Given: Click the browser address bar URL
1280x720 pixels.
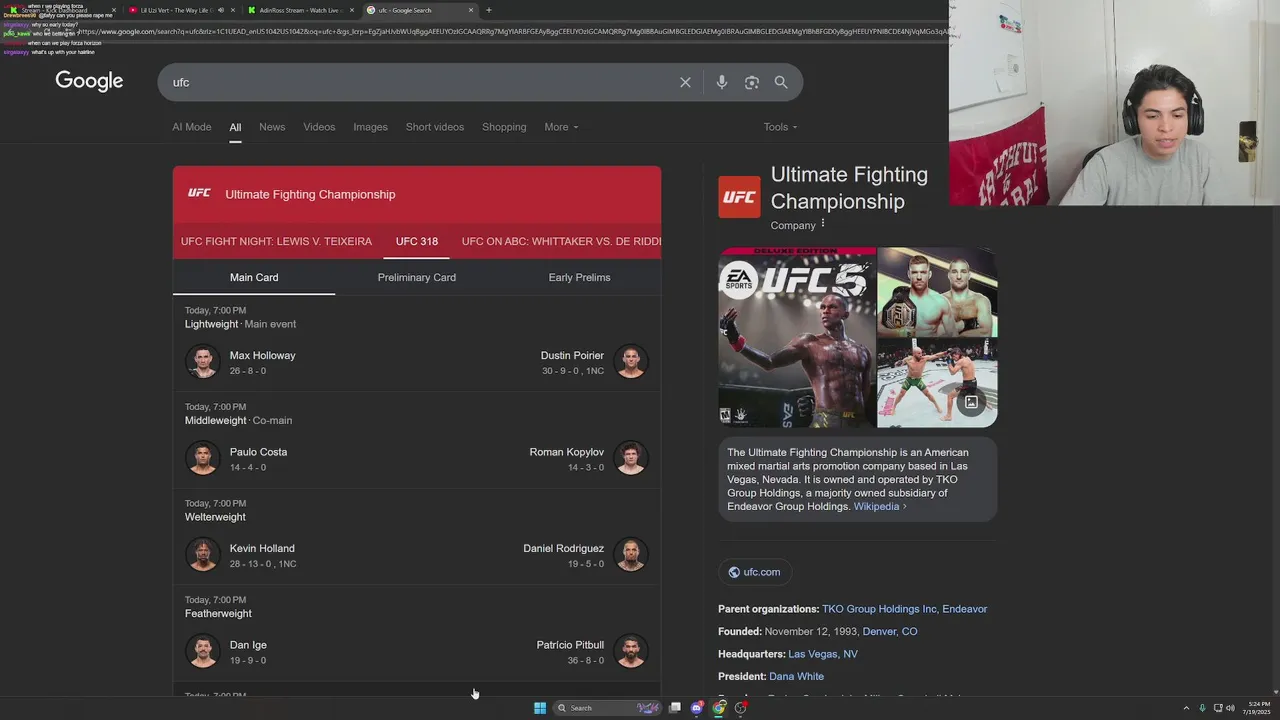Looking at the screenshot, I should [515, 31].
